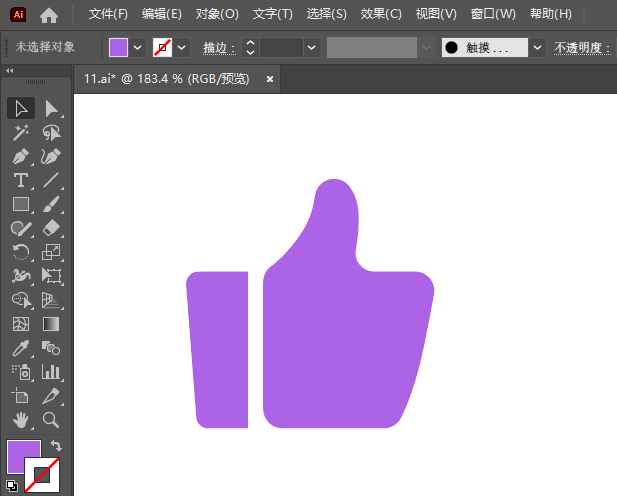
Task: Open the 文件(F) menu
Action: click(108, 14)
